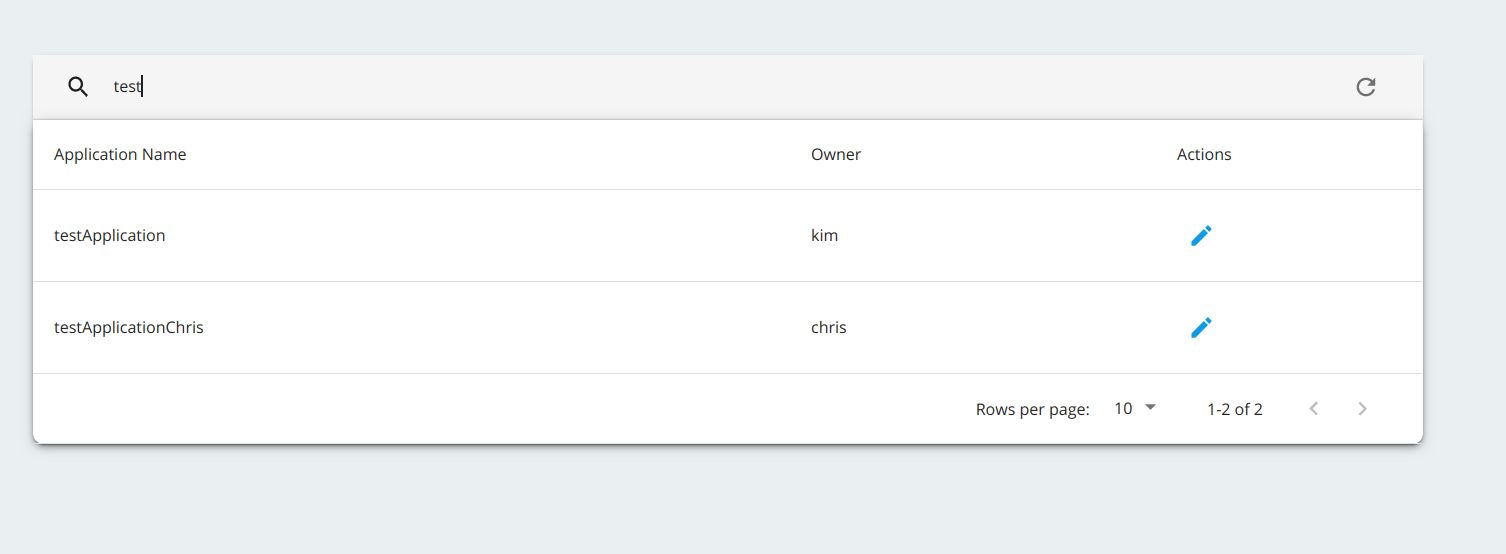Go to the next page chevron
The image size is (1506, 554).
click(x=1362, y=409)
